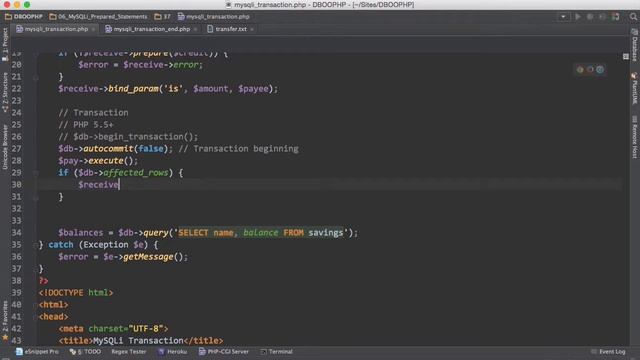Open in Safari browser icon in editor
This screenshot has height=360, width=640.
[600, 69]
